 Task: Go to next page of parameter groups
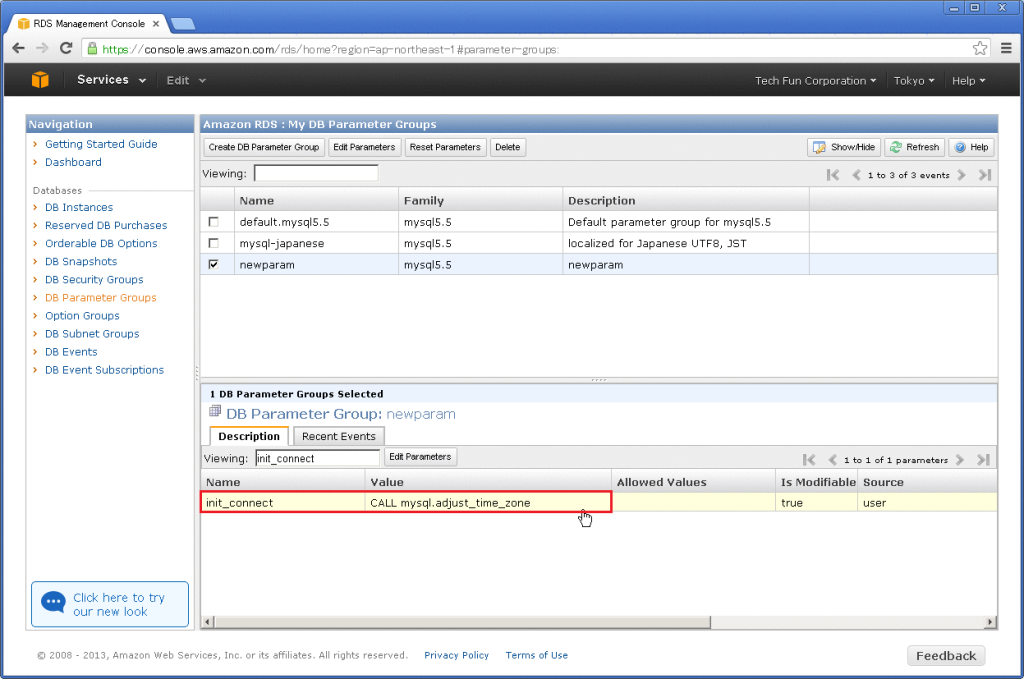coord(961,175)
